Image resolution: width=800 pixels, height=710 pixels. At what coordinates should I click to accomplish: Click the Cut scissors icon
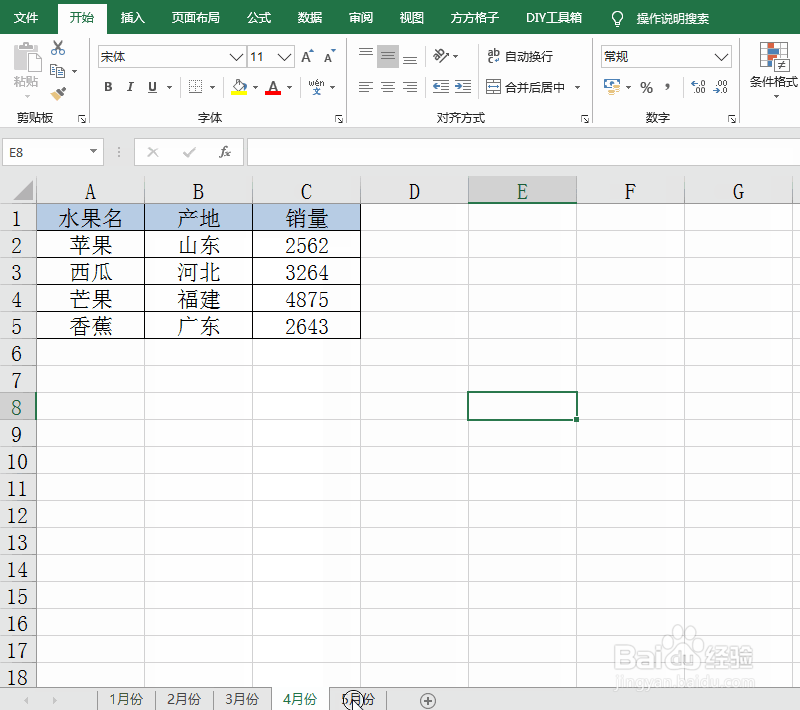[x=58, y=48]
